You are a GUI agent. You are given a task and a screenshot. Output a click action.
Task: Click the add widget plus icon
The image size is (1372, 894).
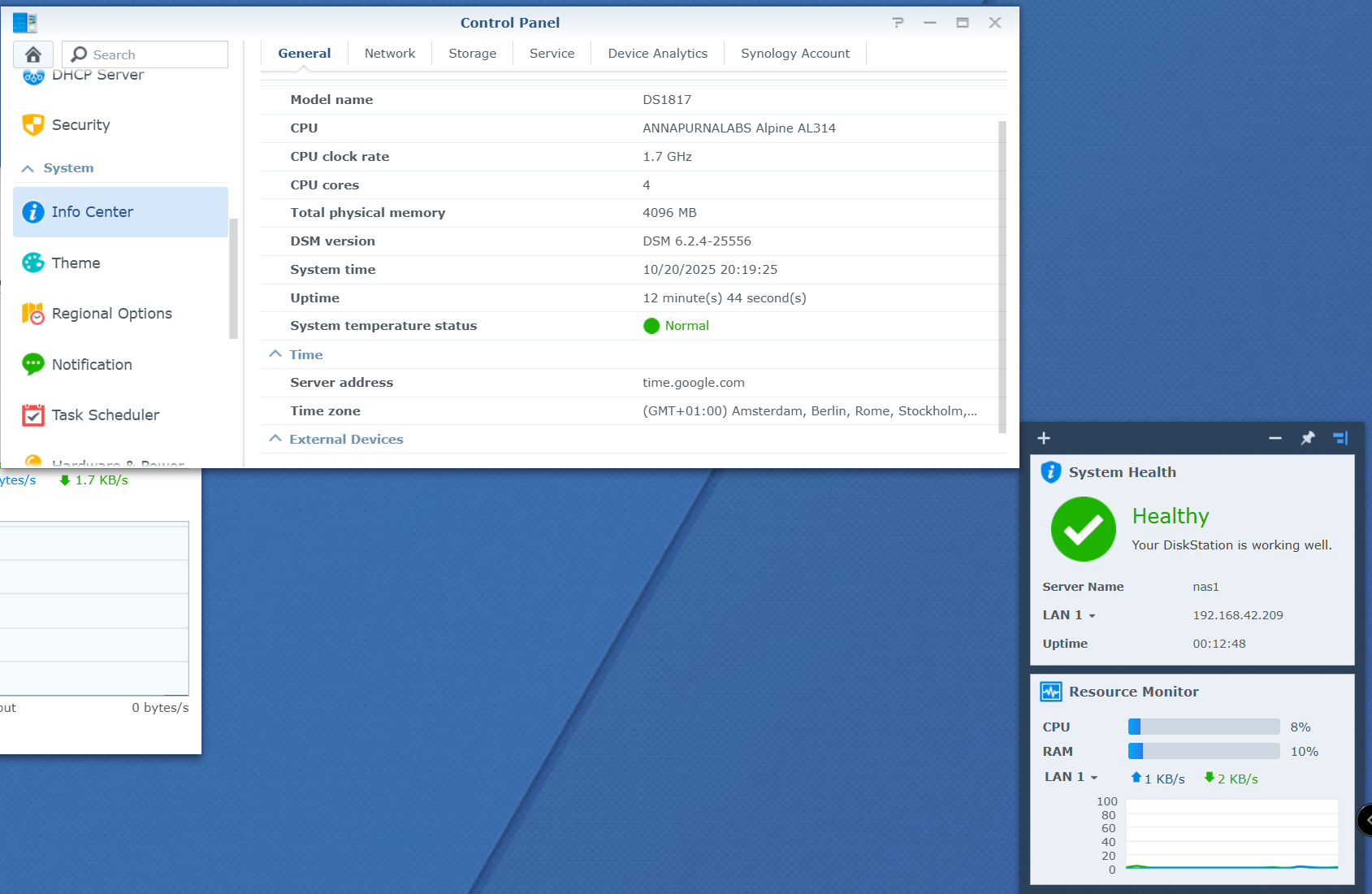[x=1044, y=438]
